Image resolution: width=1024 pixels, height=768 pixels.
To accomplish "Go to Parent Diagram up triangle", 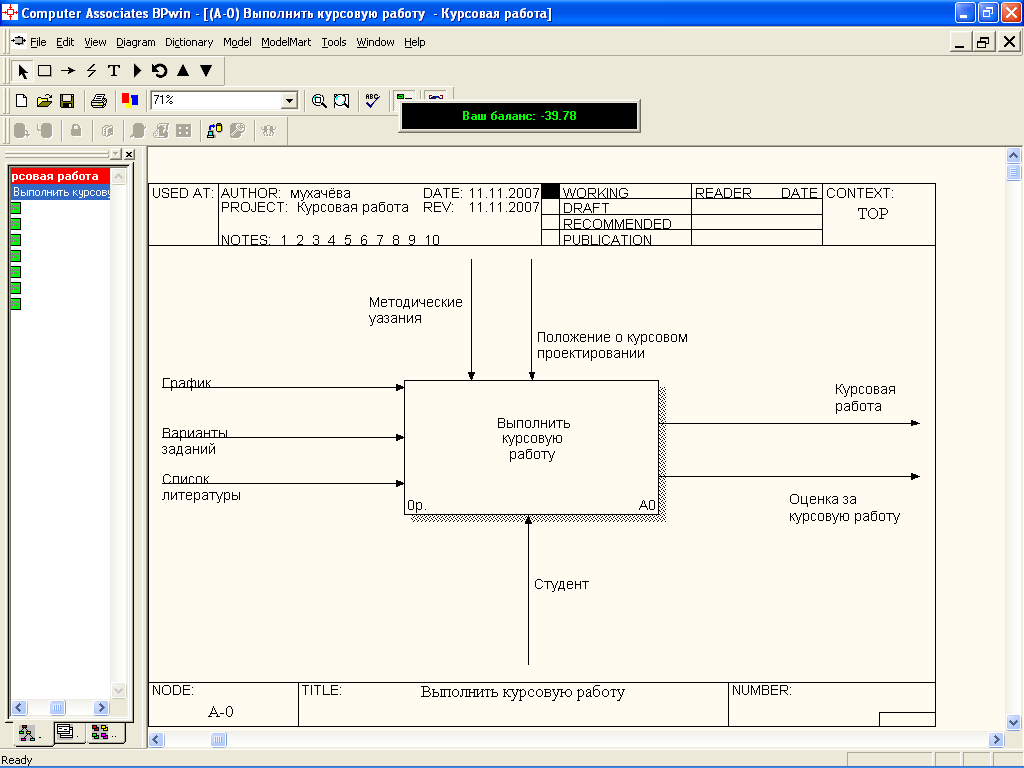I will tap(183, 71).
